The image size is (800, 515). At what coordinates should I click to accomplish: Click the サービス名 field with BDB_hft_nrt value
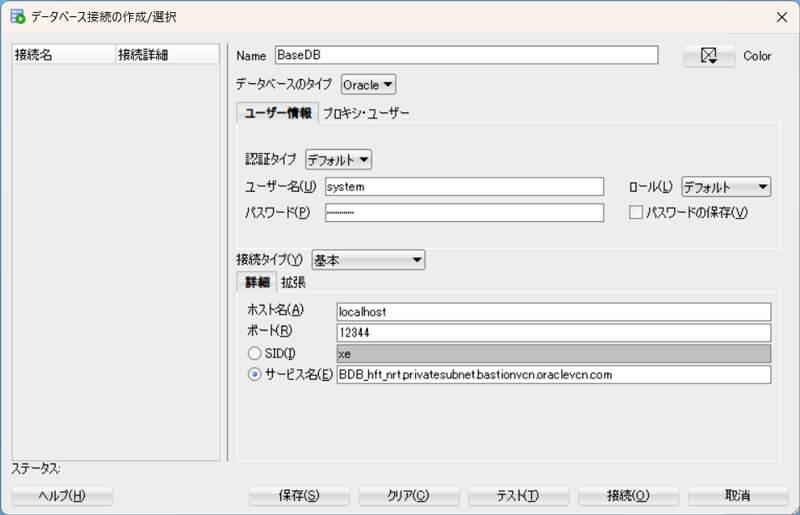(554, 375)
